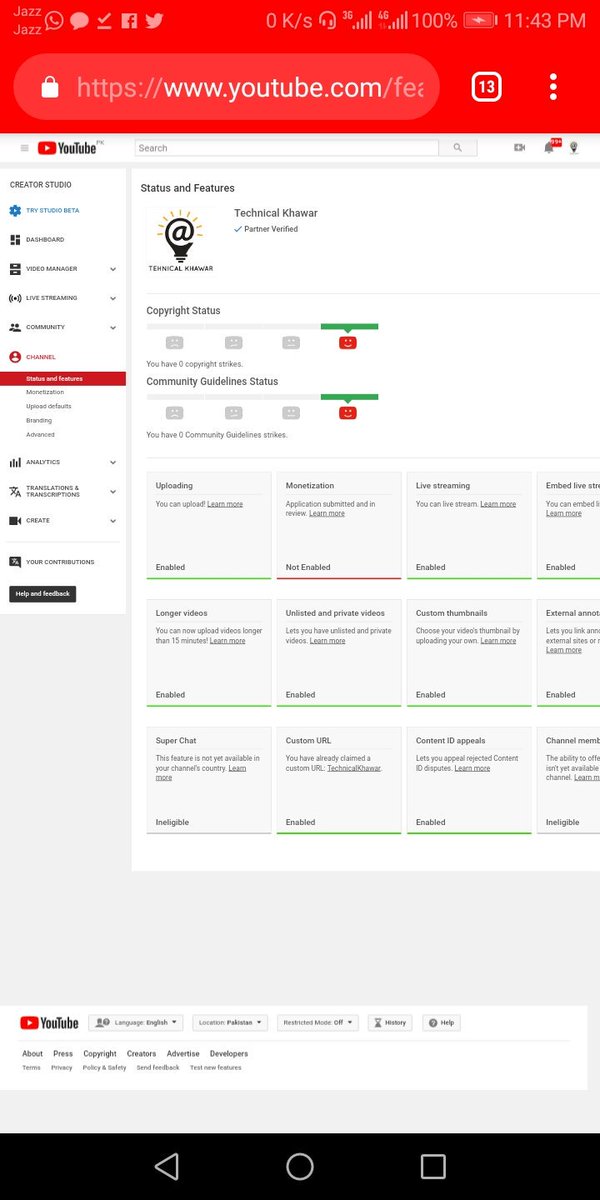Click the Advertise footer link
The height and width of the screenshot is (1200, 600).
pyautogui.click(x=183, y=1054)
